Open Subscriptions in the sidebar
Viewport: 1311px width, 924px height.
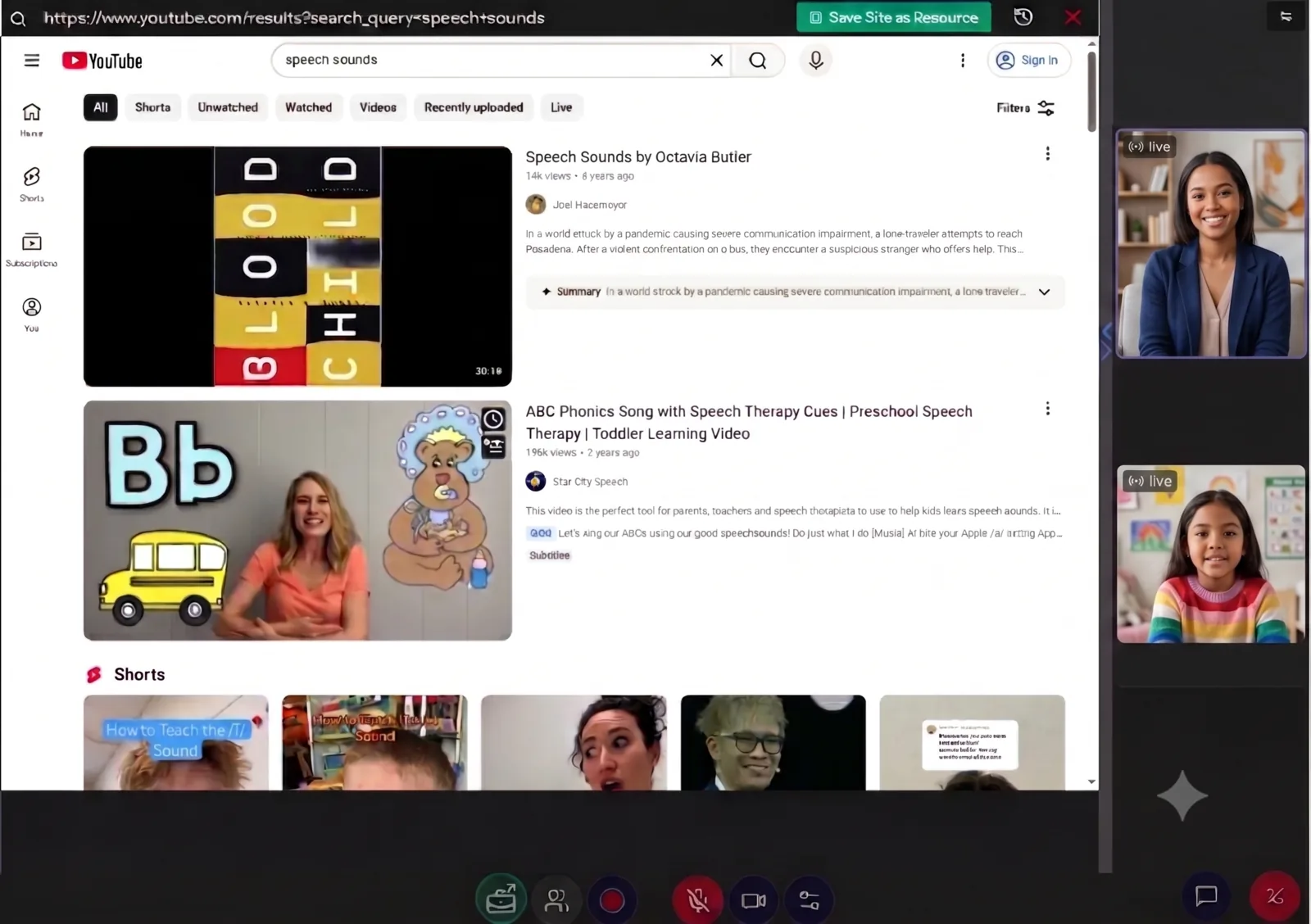tap(32, 250)
